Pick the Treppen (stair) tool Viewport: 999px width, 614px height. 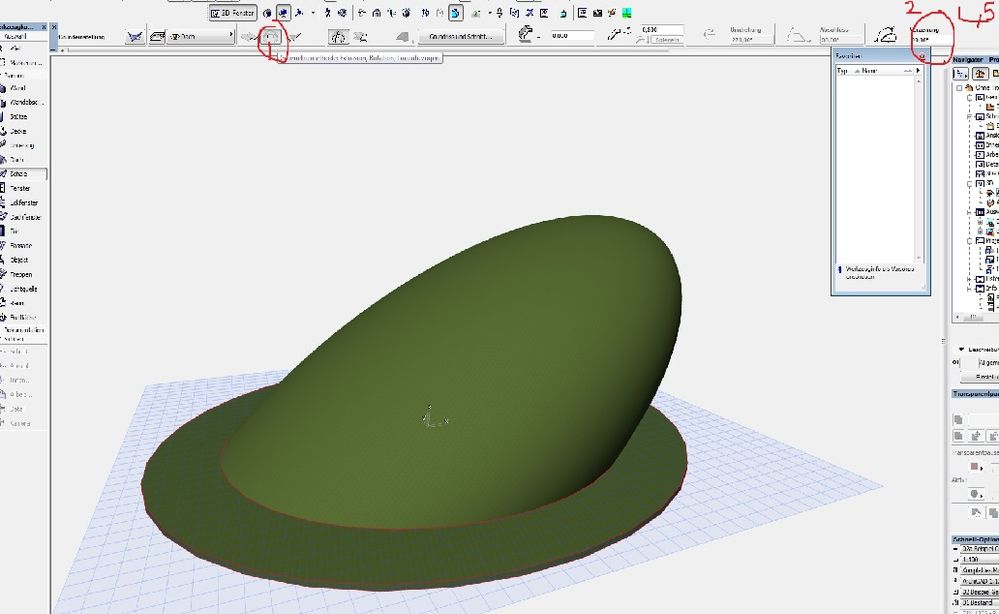point(21,274)
